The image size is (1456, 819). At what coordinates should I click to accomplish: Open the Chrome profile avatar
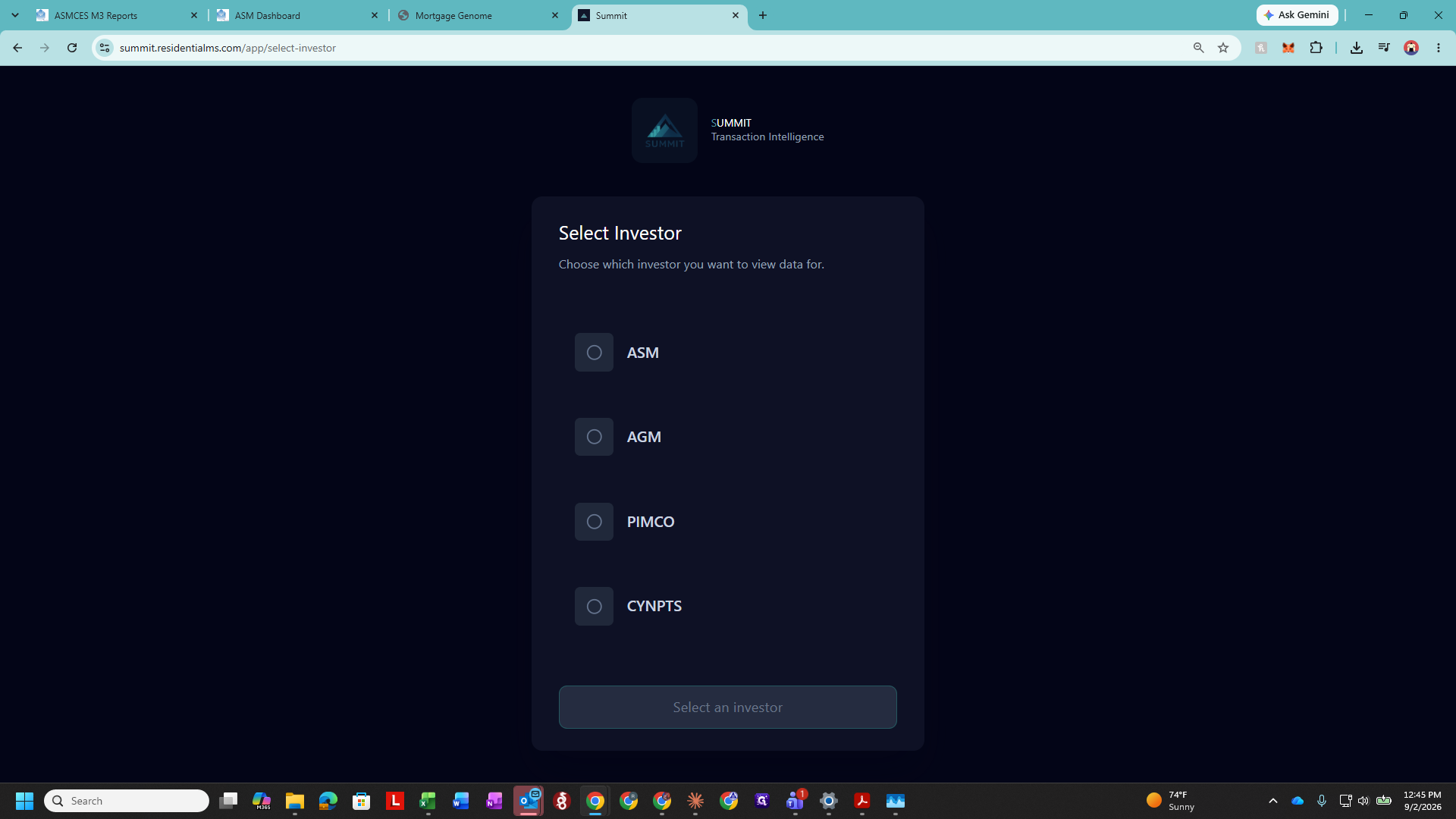(1411, 48)
